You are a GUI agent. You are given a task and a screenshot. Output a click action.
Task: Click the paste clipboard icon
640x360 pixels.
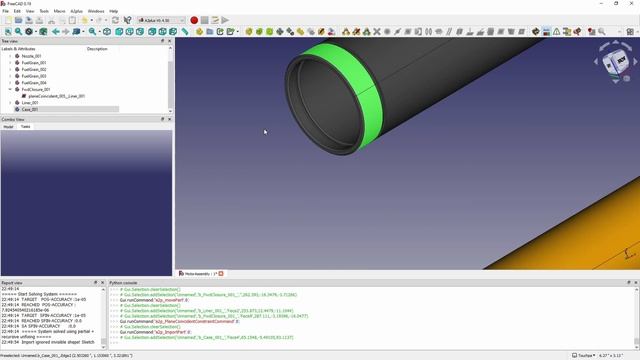(72, 20)
